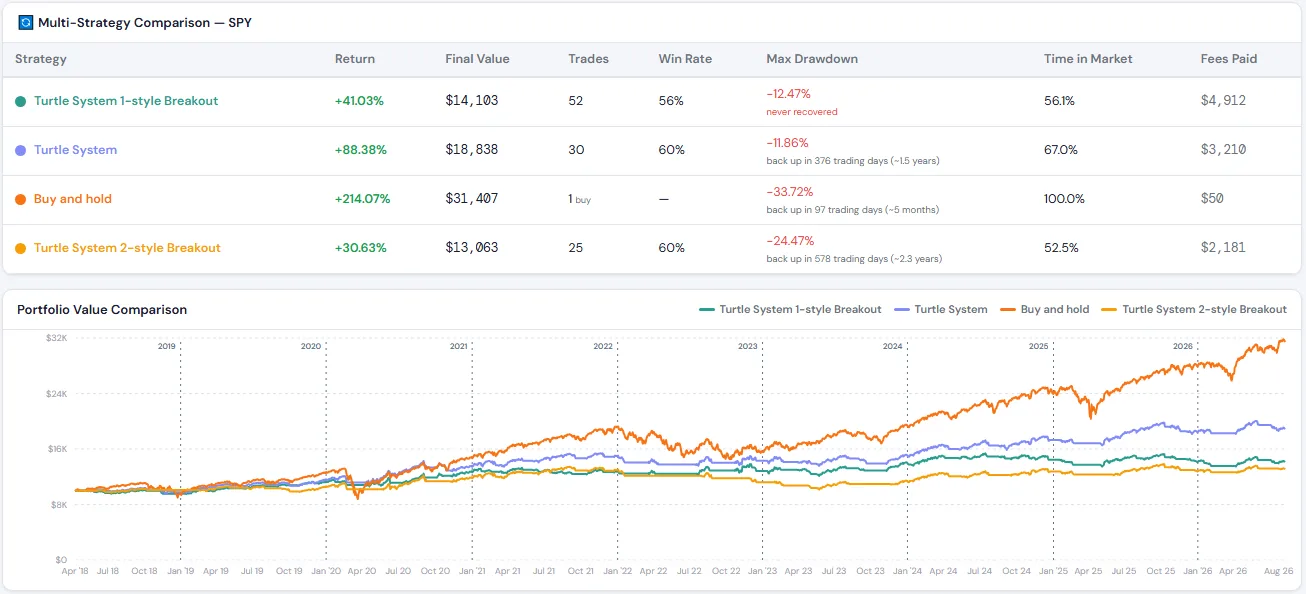Click the 2025 year marker on chart
The image size is (1306, 594).
[x=1038, y=346]
